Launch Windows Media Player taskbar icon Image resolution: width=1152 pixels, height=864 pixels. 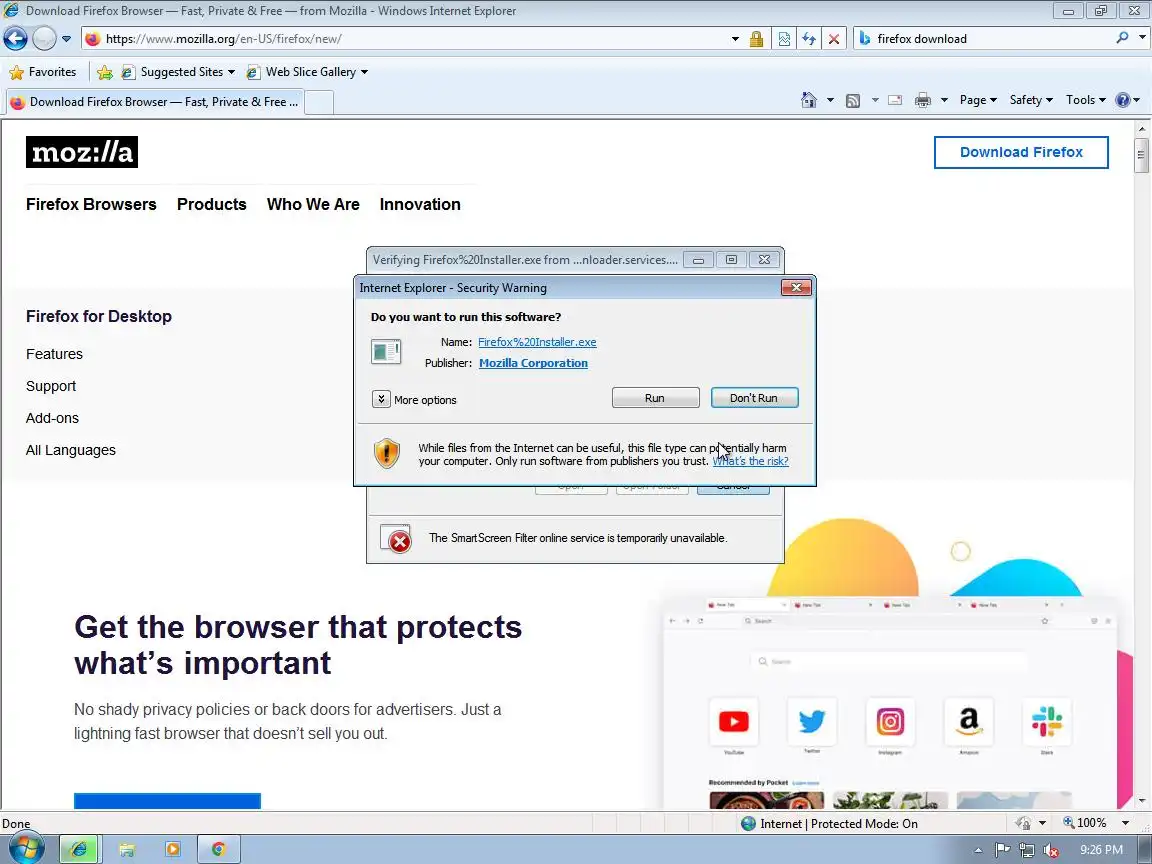coord(173,849)
